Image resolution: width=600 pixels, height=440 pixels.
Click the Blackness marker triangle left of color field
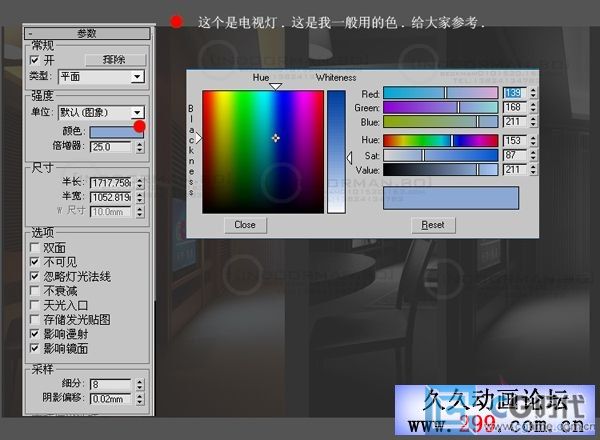(199, 138)
